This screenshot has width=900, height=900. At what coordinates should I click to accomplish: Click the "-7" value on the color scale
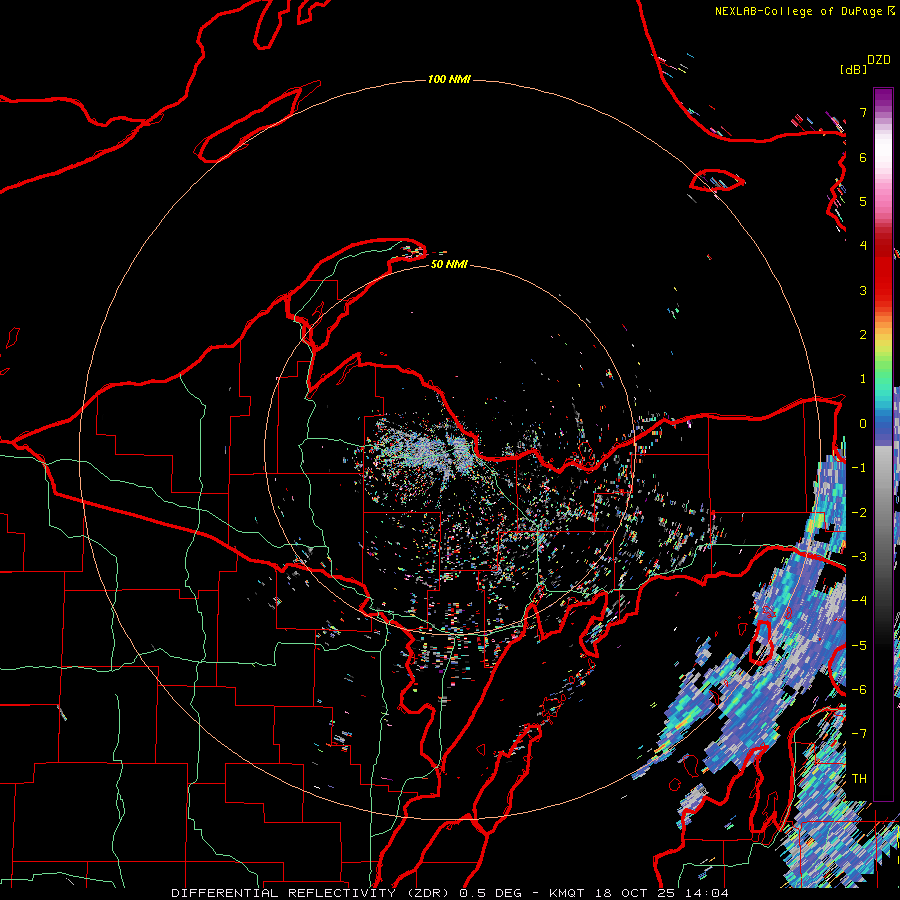click(x=859, y=734)
